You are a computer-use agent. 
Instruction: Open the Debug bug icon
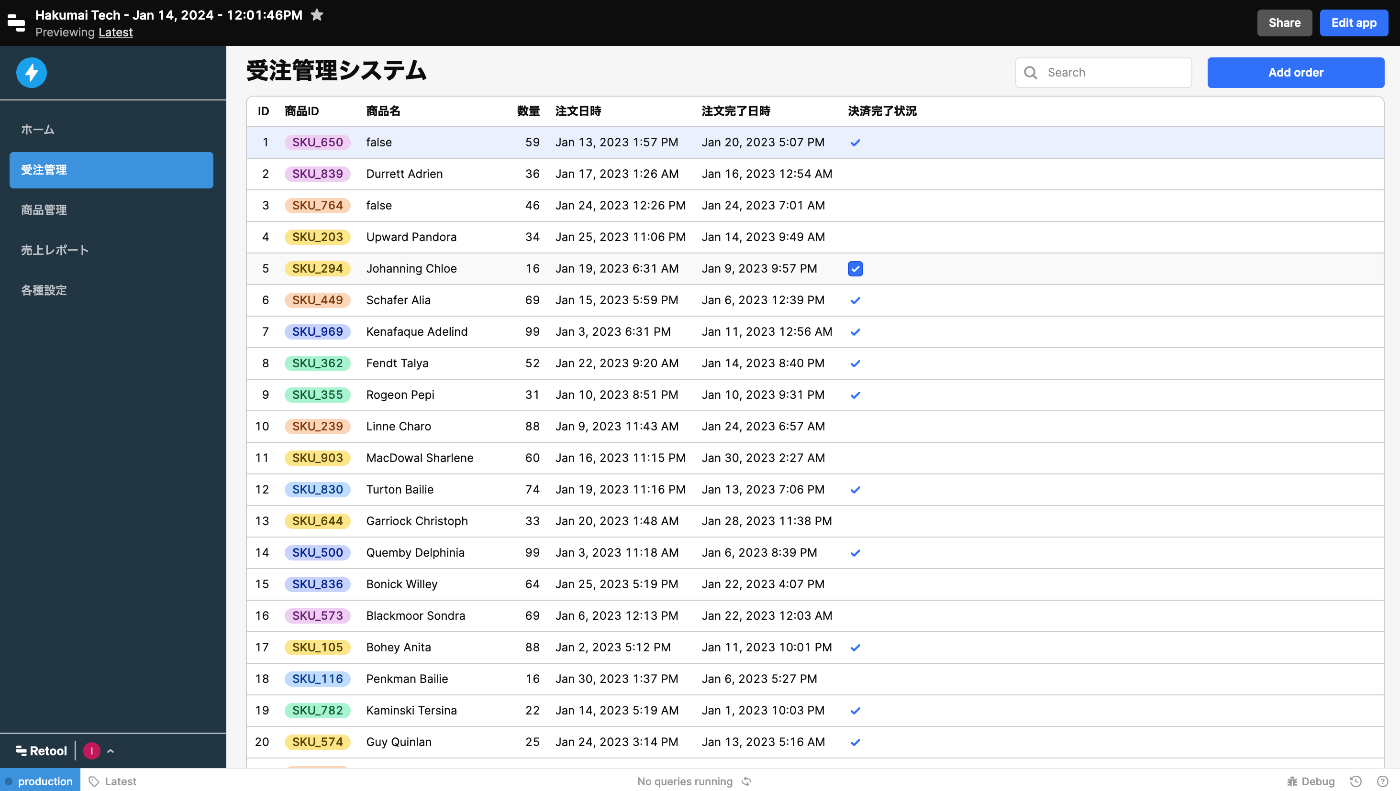point(1292,781)
